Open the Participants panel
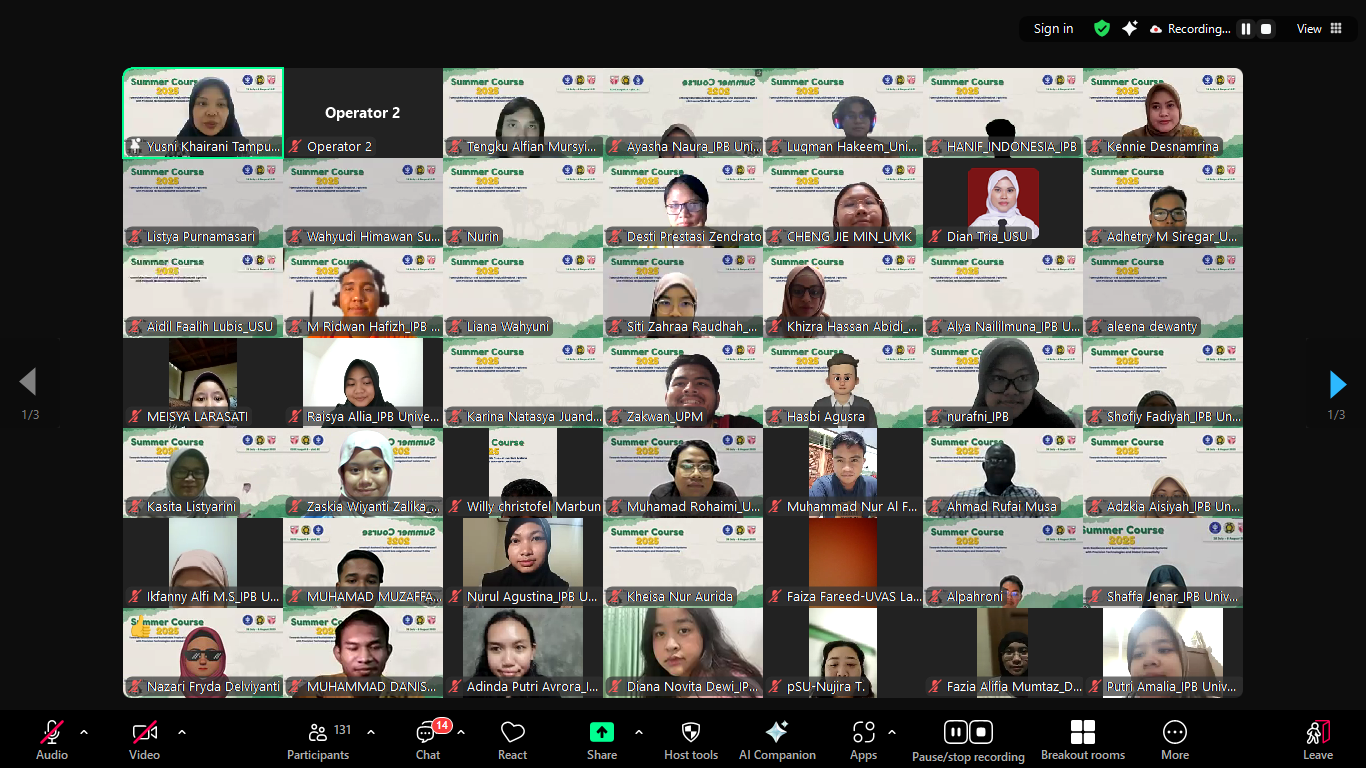This screenshot has height=768, width=1366. coord(318,740)
